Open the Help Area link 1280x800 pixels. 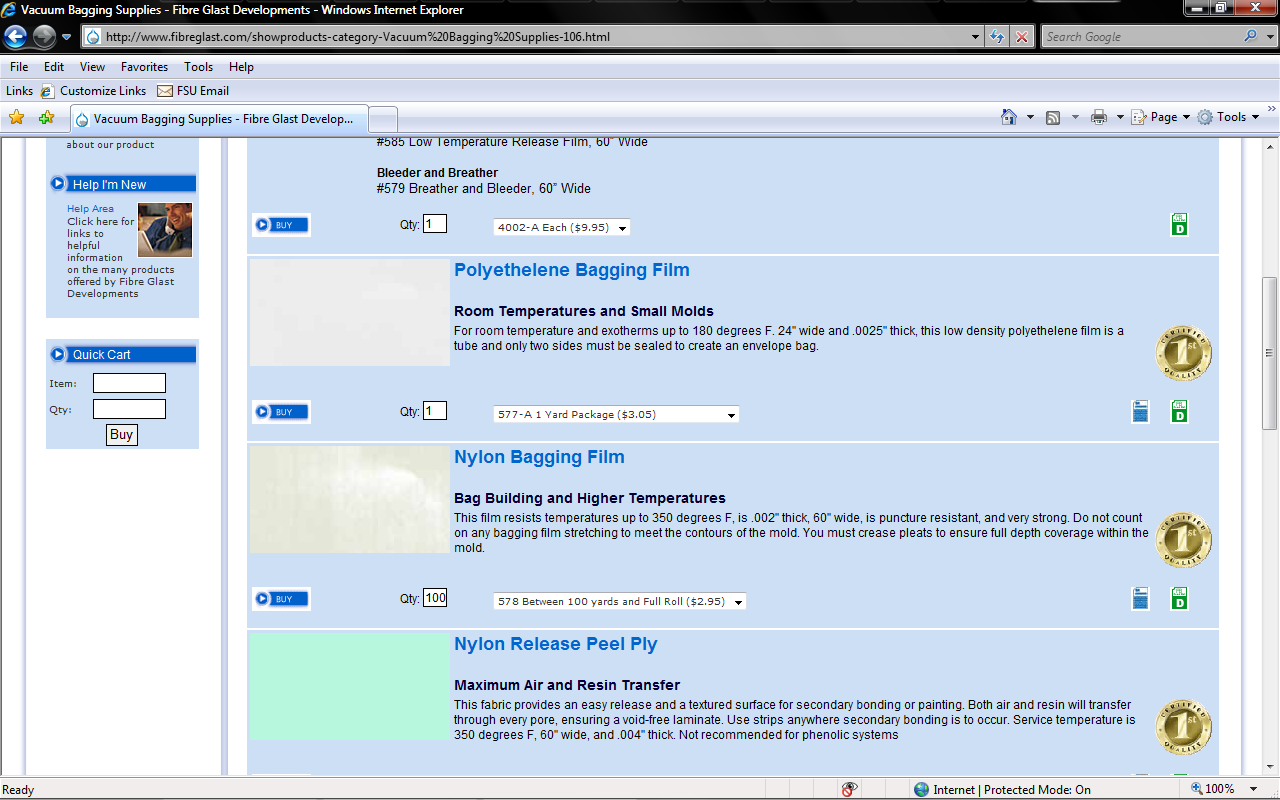tap(90, 209)
